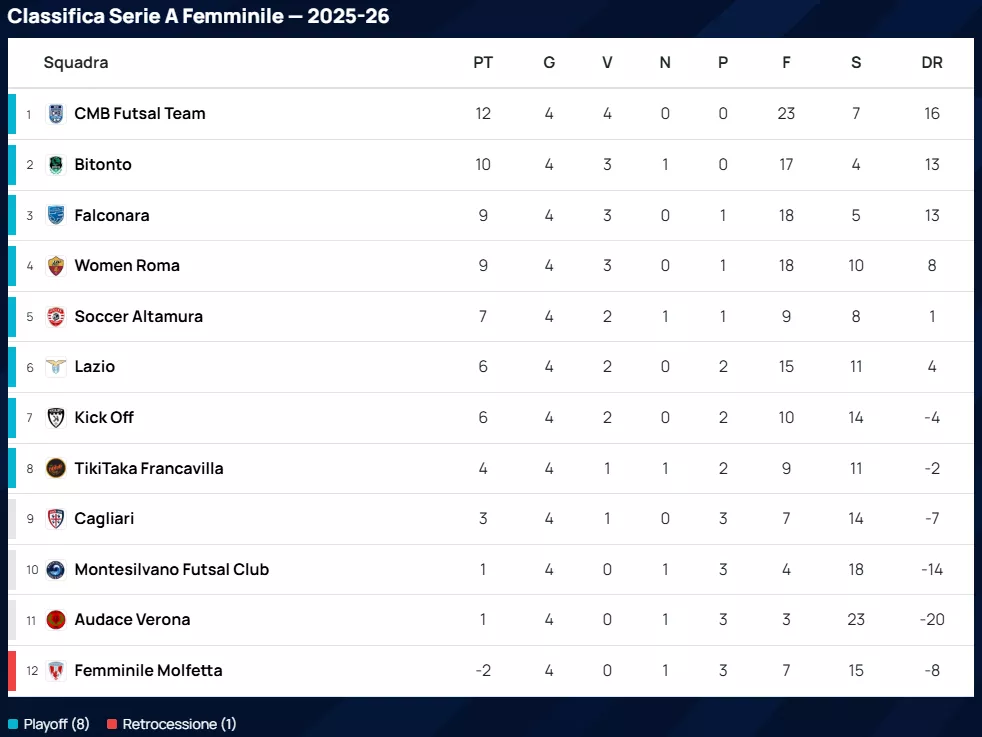Click the Squadra column header
The image size is (982, 737).
(x=76, y=63)
